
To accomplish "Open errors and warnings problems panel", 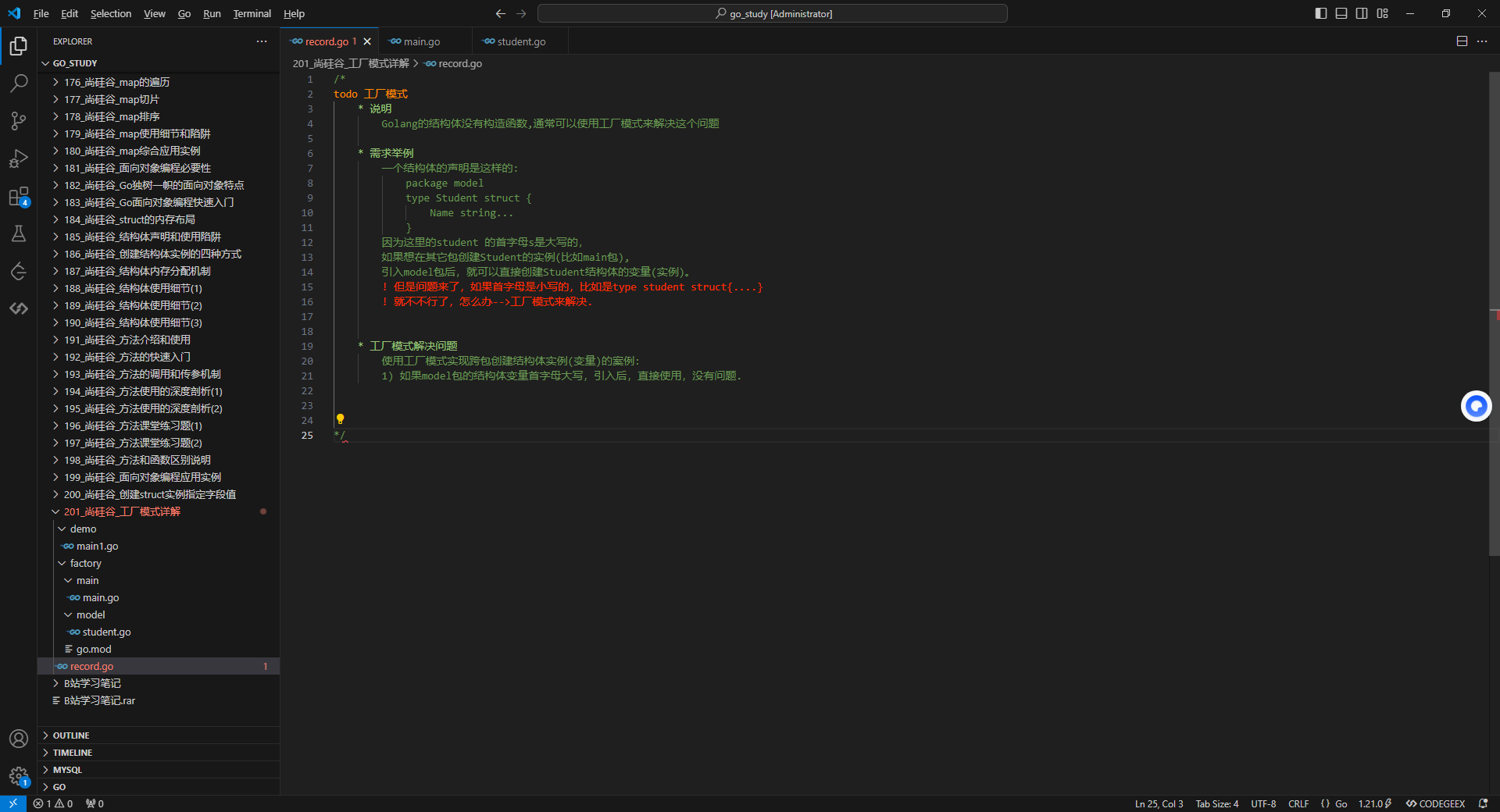I will pos(53,803).
